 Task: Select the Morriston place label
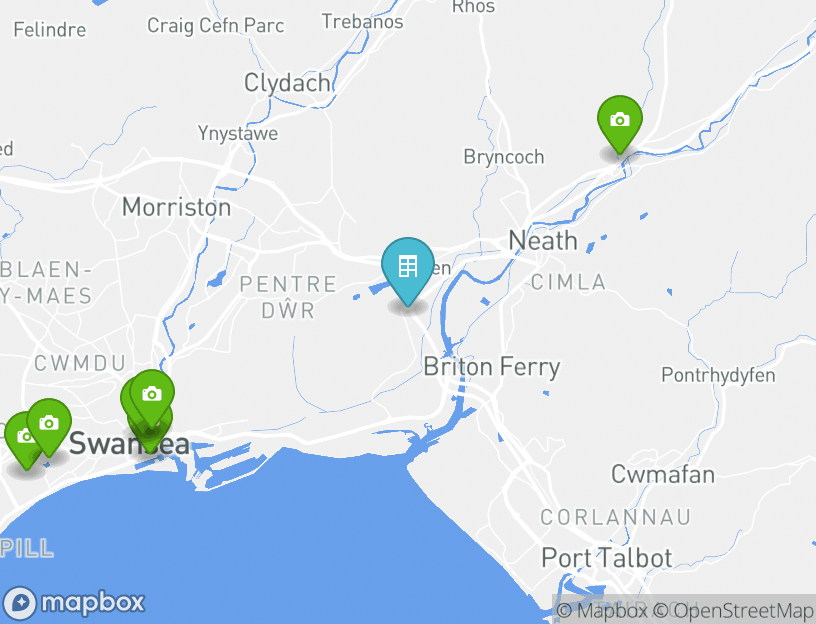[x=176, y=207]
